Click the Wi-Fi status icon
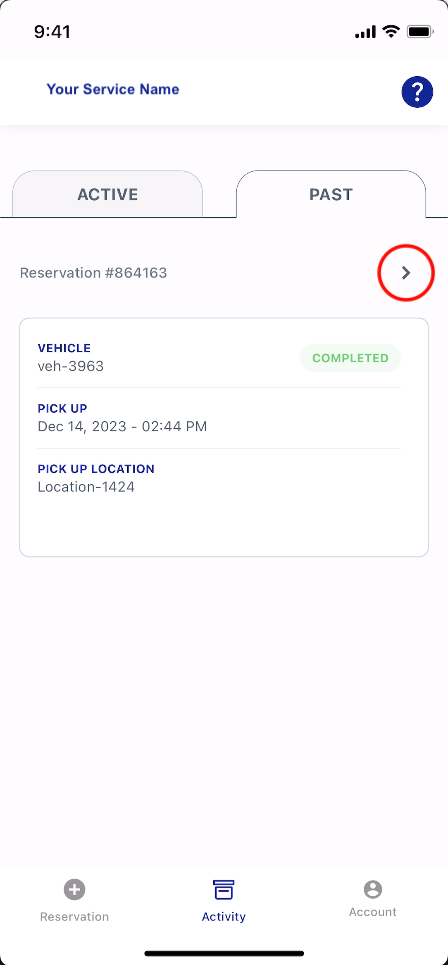Image resolution: width=448 pixels, height=965 pixels. click(x=391, y=31)
